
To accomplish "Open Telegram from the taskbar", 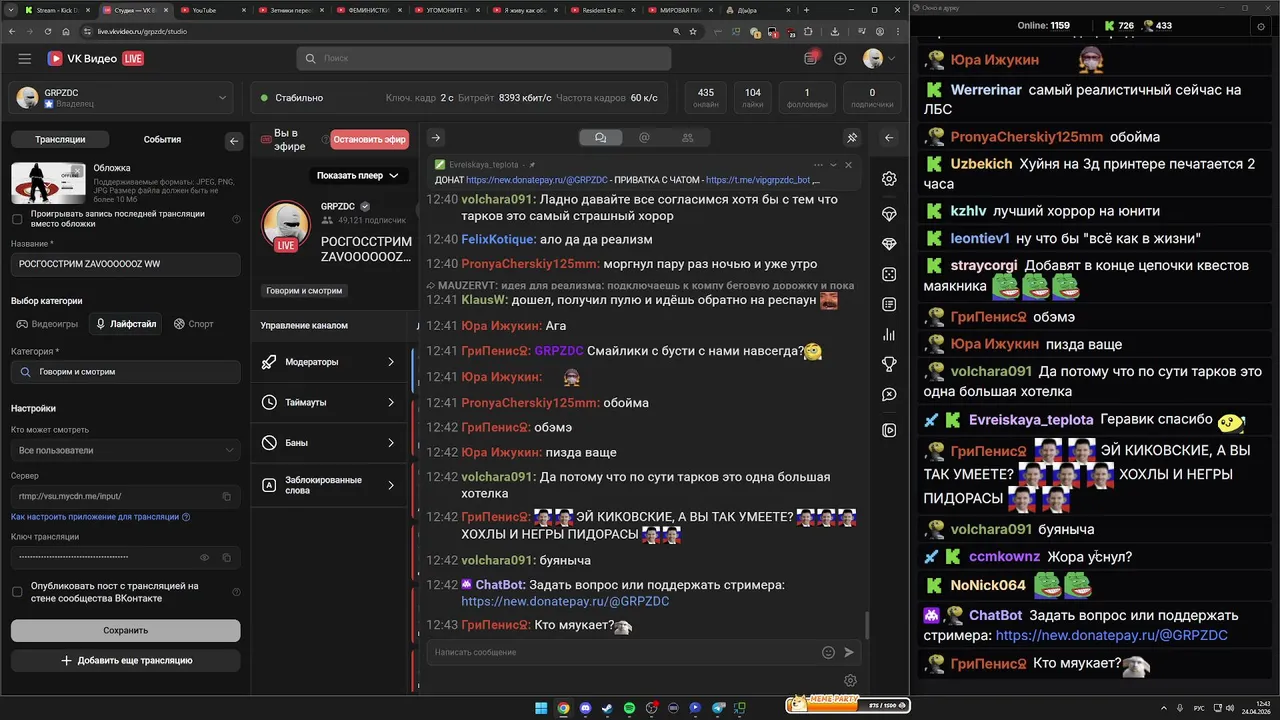I will [x=717, y=708].
